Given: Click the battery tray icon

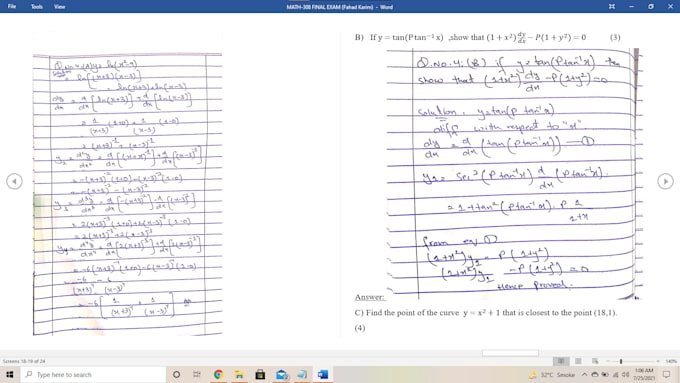Looking at the screenshot, I should [605, 374].
